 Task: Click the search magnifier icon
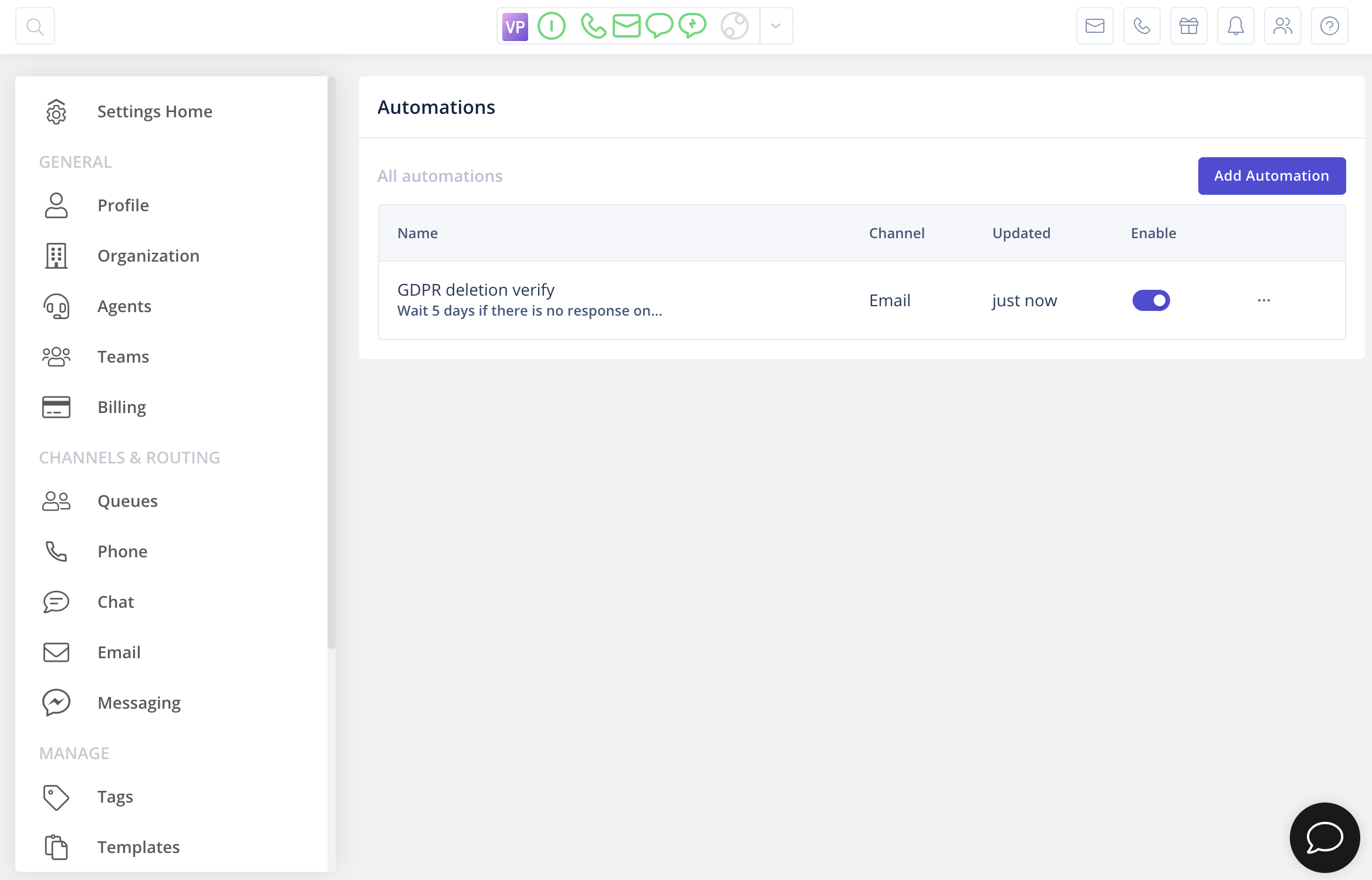[x=35, y=26]
